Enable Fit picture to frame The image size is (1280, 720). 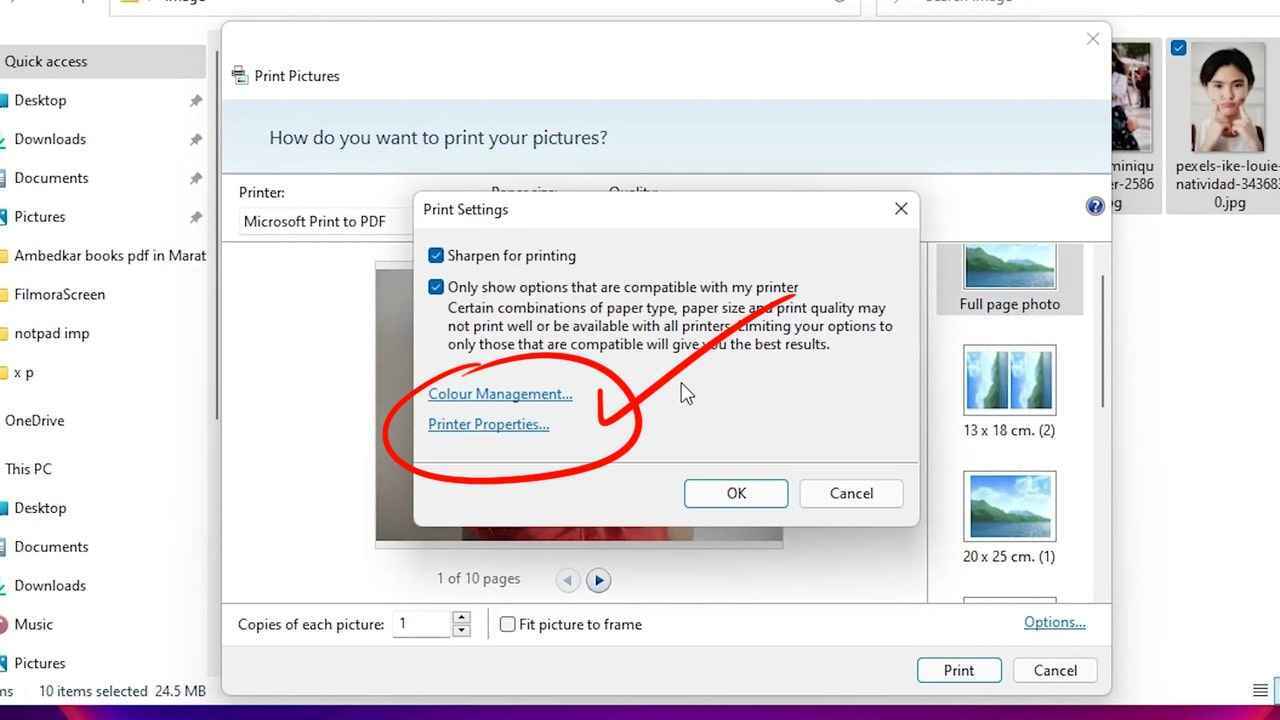tap(508, 625)
